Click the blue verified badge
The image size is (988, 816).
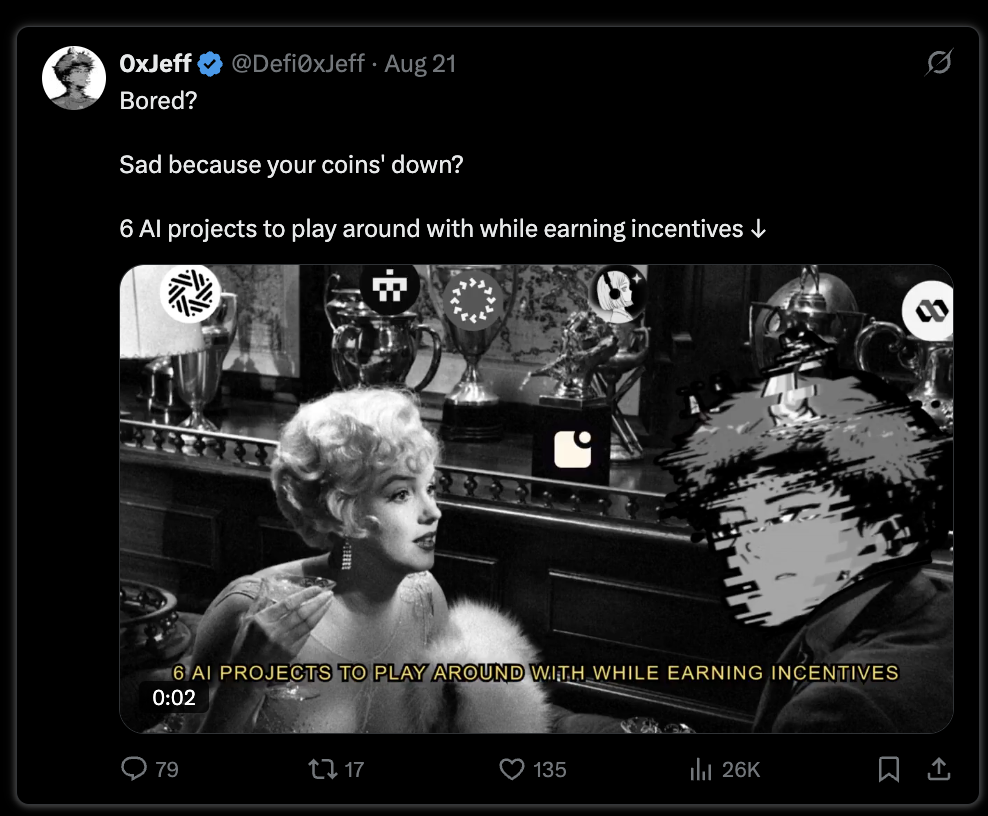(x=210, y=64)
